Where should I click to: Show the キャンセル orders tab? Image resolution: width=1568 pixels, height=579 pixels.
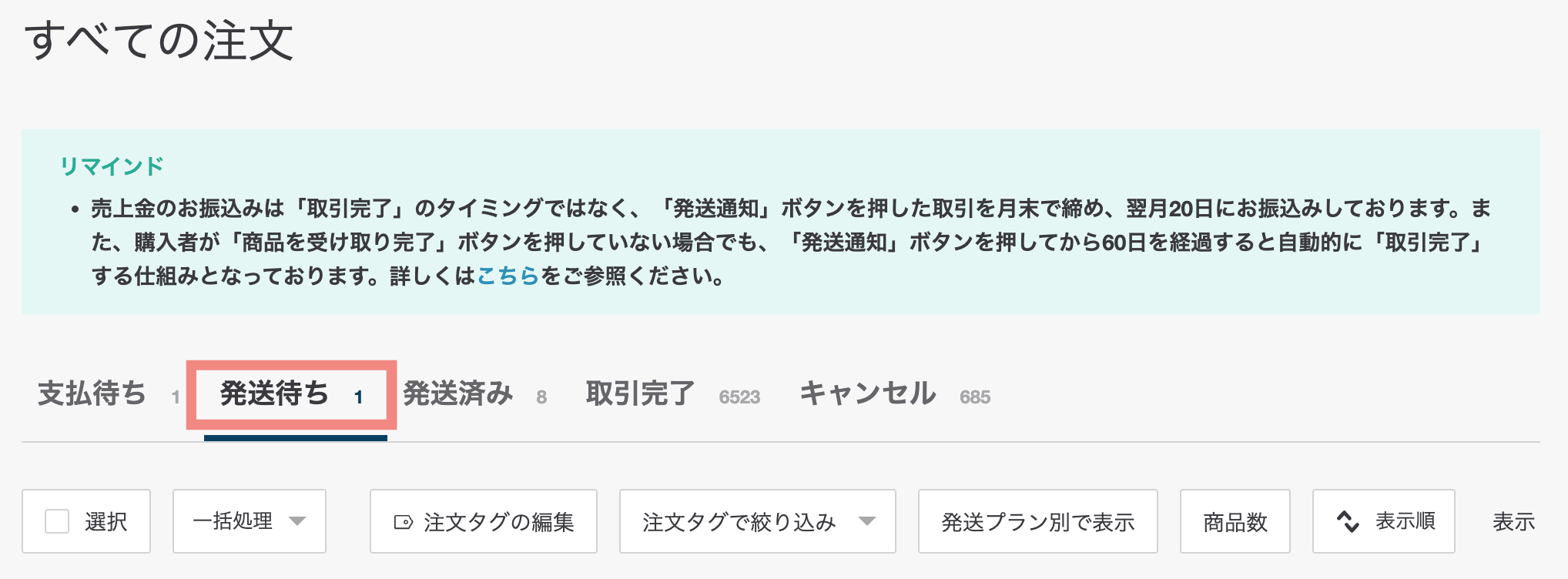click(x=868, y=393)
